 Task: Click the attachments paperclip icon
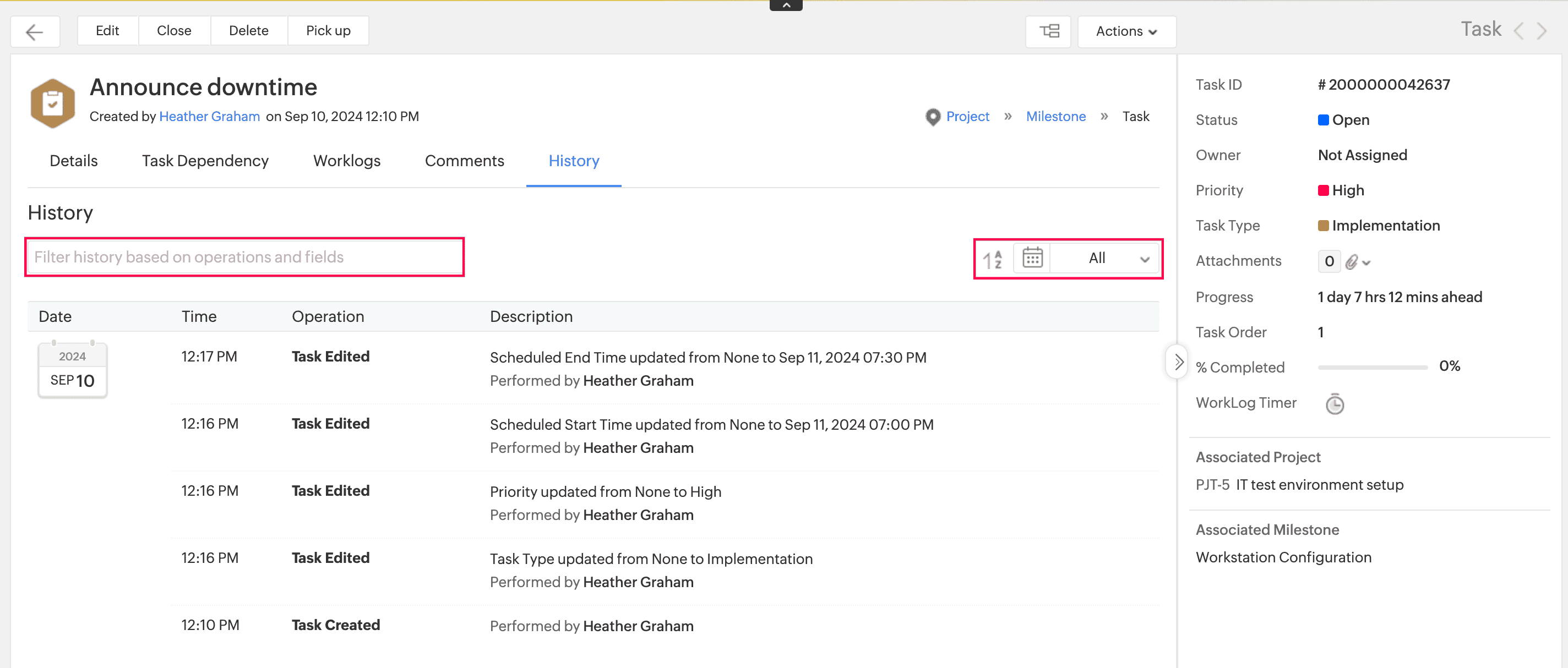coord(1351,262)
